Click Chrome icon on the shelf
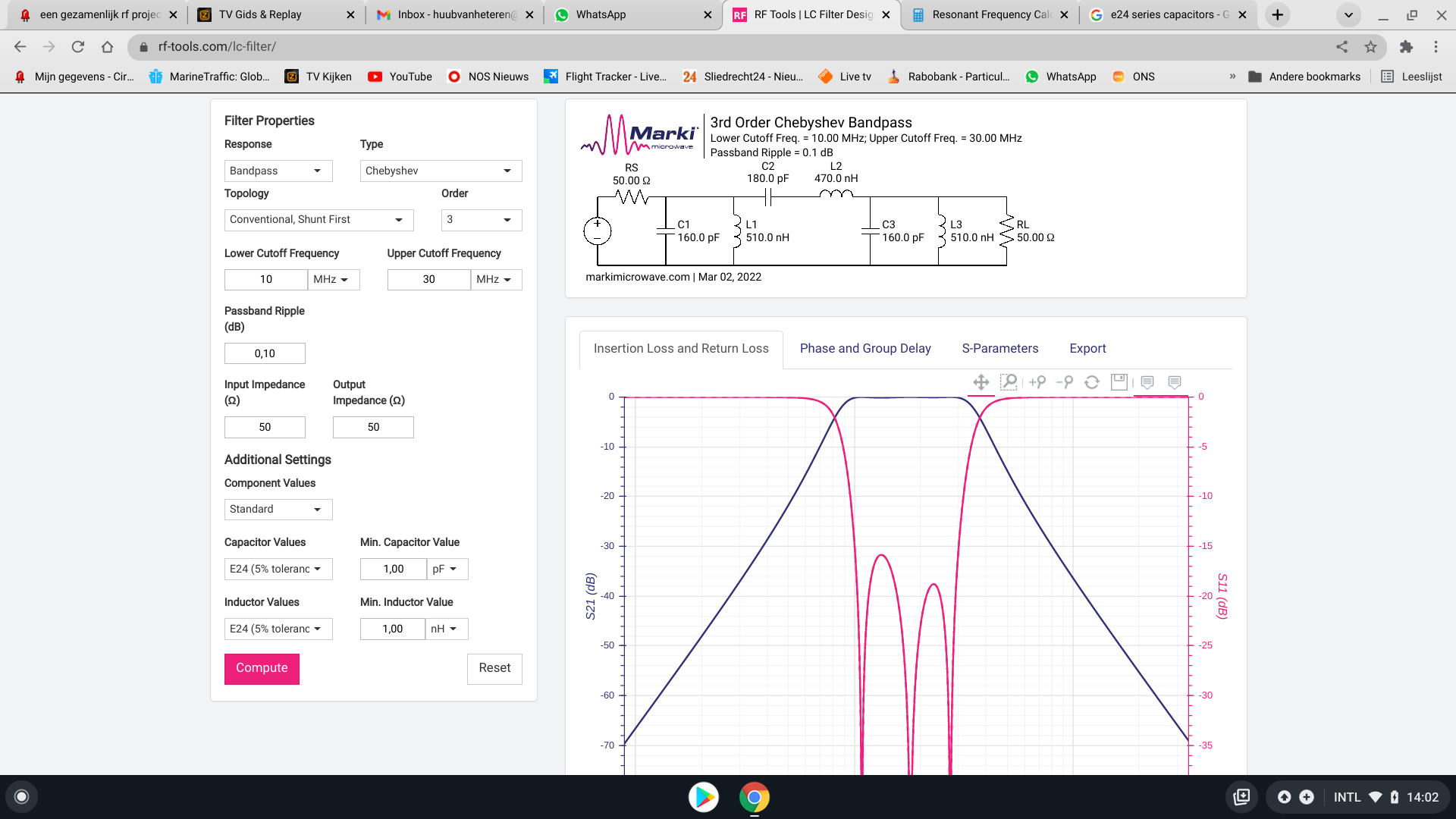This screenshot has width=1456, height=819. (755, 797)
